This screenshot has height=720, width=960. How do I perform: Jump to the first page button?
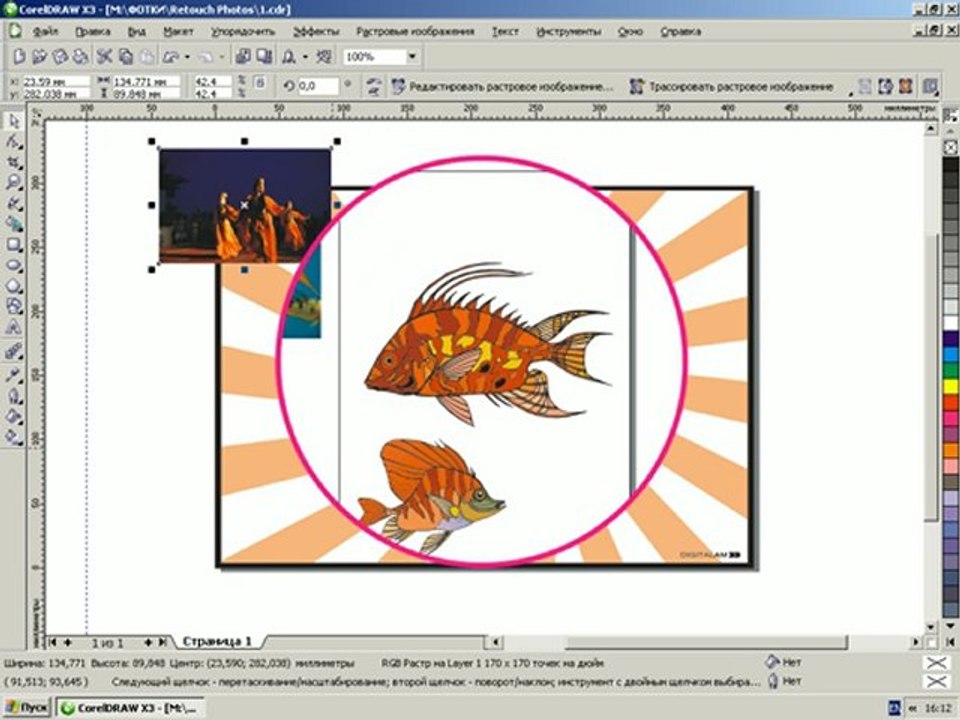point(53,642)
